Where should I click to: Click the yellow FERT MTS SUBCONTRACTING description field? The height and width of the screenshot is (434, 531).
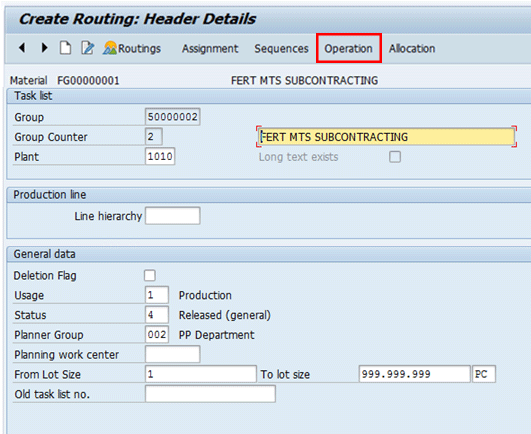click(x=386, y=137)
